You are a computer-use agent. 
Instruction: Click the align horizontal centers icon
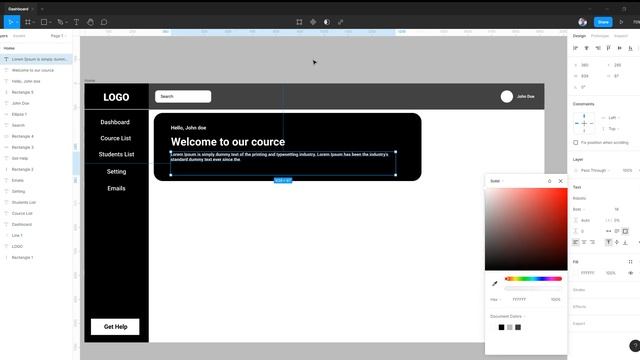[x=587, y=48]
